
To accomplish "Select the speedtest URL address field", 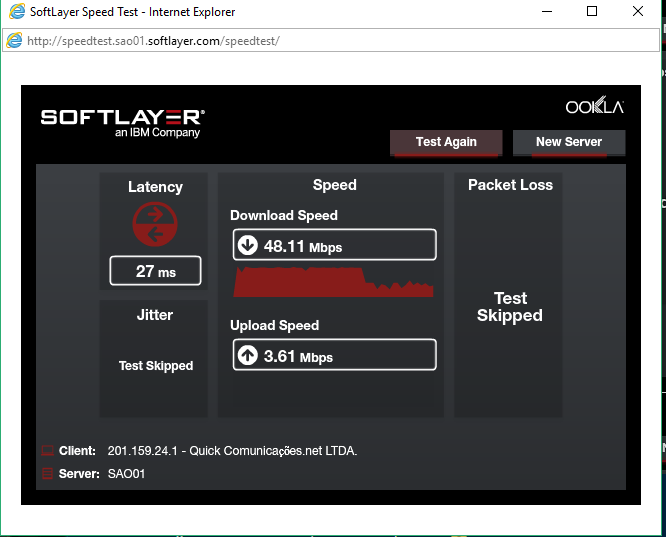I will pyautogui.click(x=330, y=41).
